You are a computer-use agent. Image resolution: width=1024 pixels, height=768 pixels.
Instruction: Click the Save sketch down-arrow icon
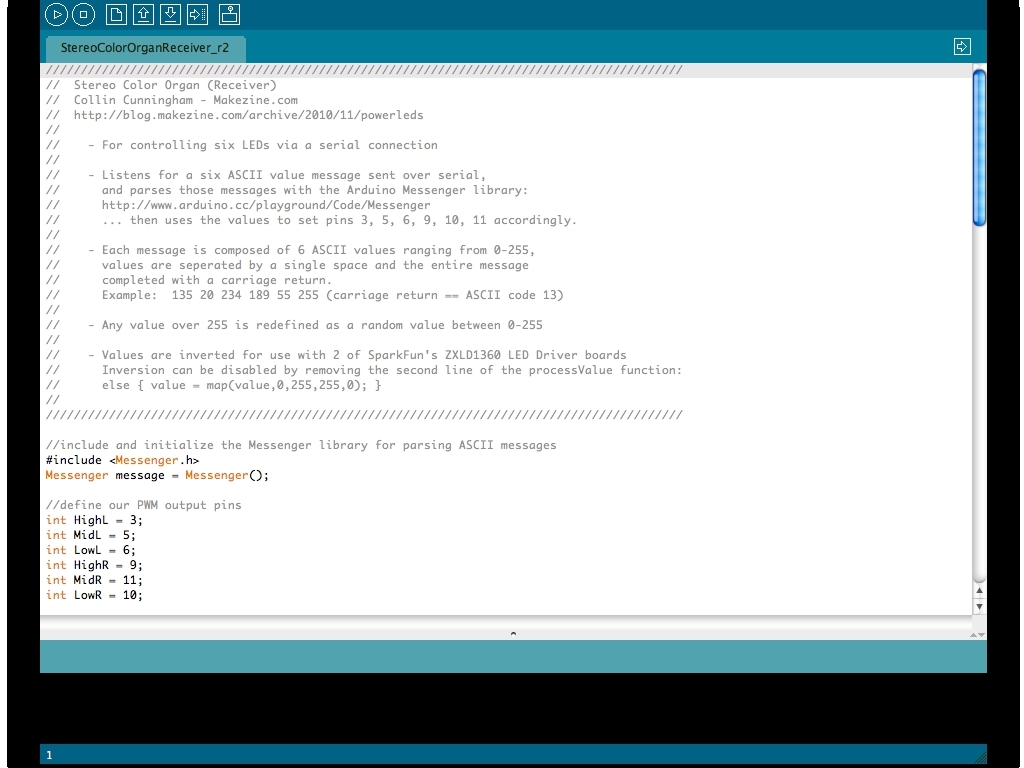pyautogui.click(x=170, y=14)
